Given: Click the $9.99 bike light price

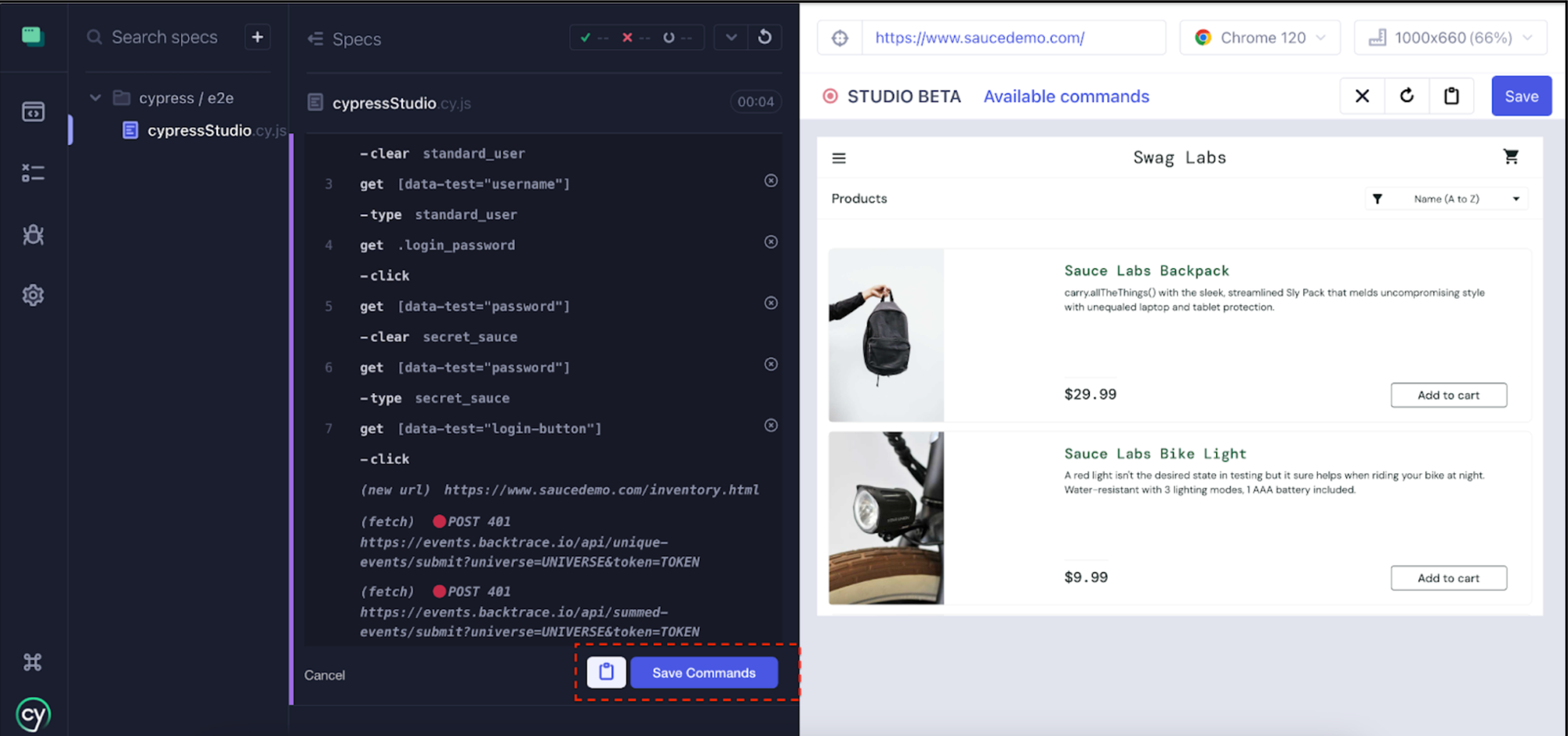Looking at the screenshot, I should click(1086, 578).
